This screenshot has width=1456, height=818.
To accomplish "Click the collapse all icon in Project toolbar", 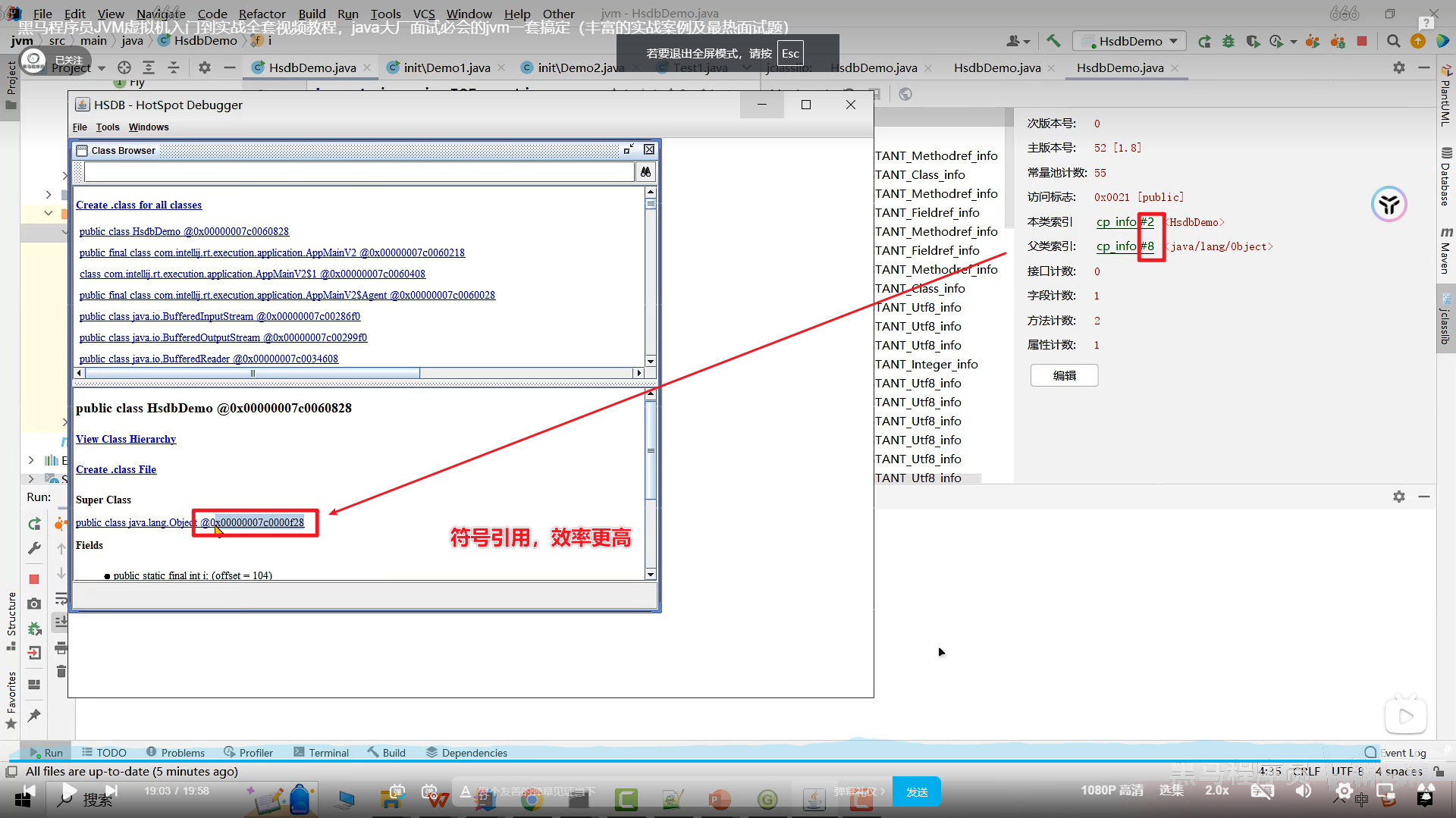I will 174,67.
